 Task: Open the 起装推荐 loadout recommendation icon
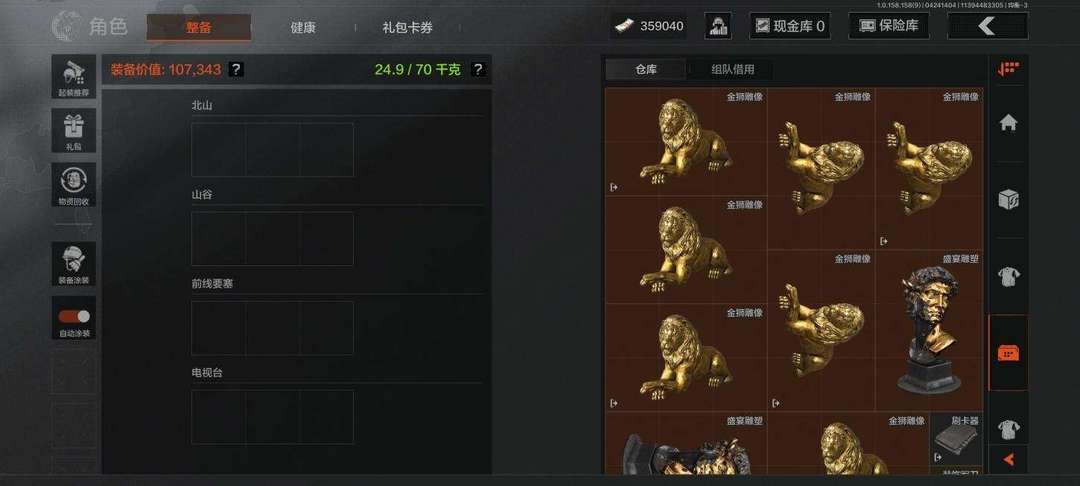click(x=74, y=76)
